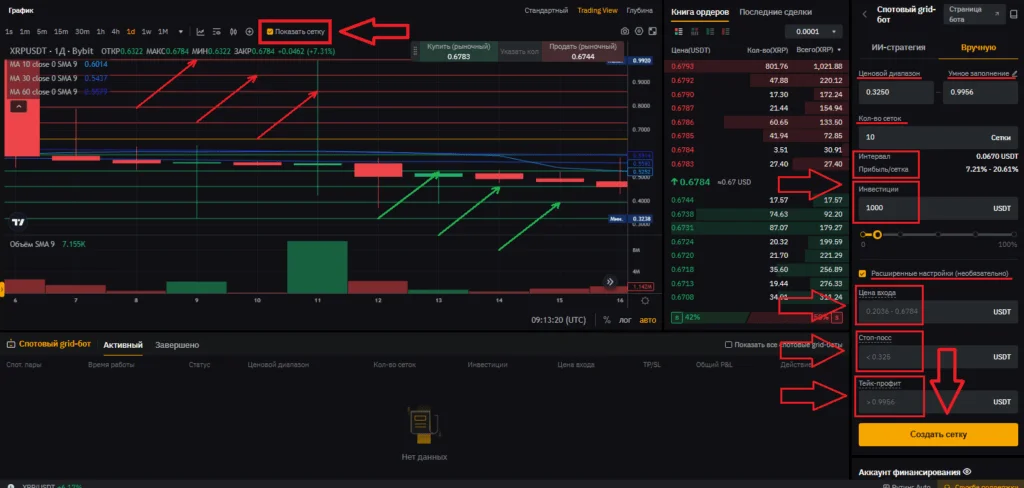Select 1s timeframe
The image size is (1024, 488).
pos(8,31)
